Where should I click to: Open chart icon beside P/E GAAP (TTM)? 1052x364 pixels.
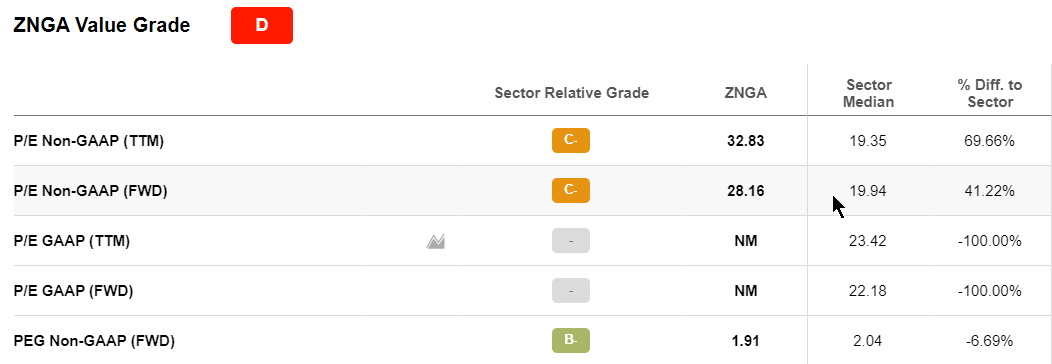tap(436, 241)
